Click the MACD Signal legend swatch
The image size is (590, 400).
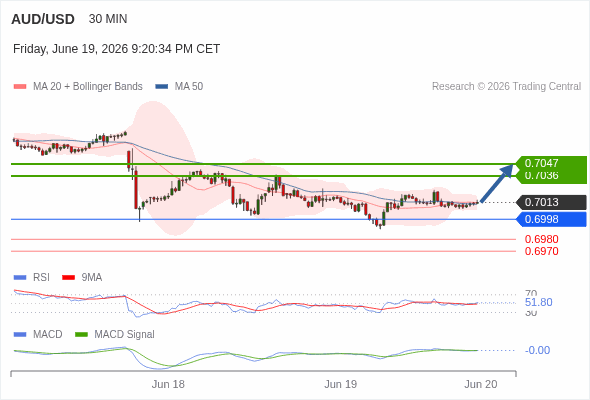[x=81, y=335]
